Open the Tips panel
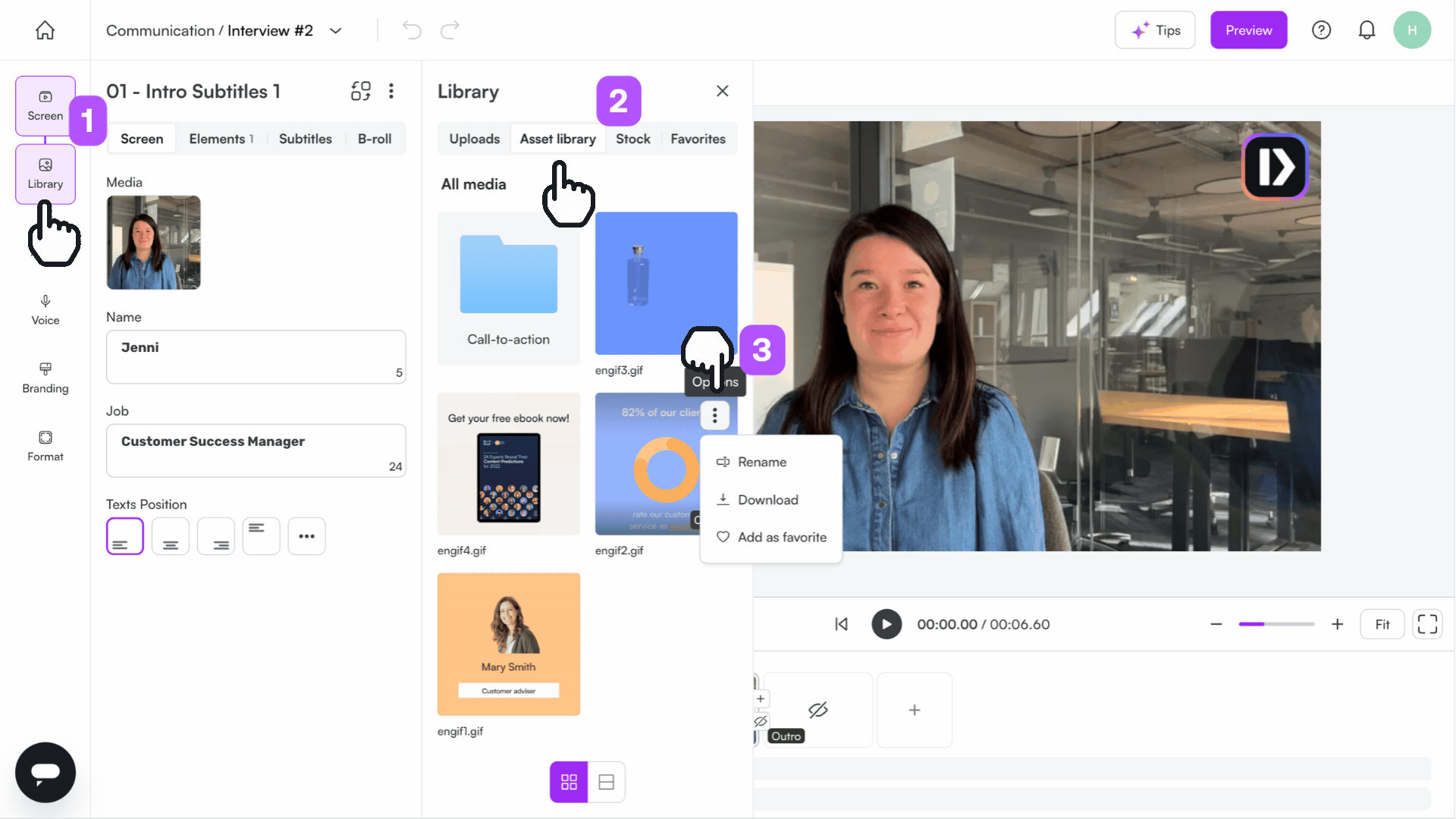 pos(1155,30)
